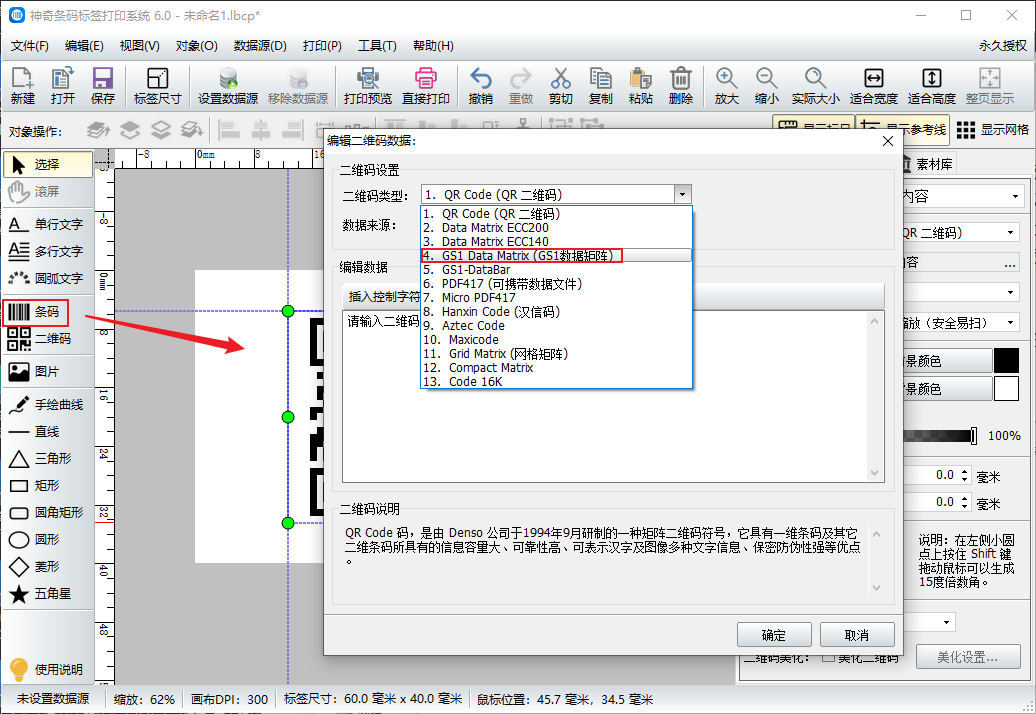Select the 条码 barcode tool
The image size is (1036, 714).
click(x=36, y=312)
